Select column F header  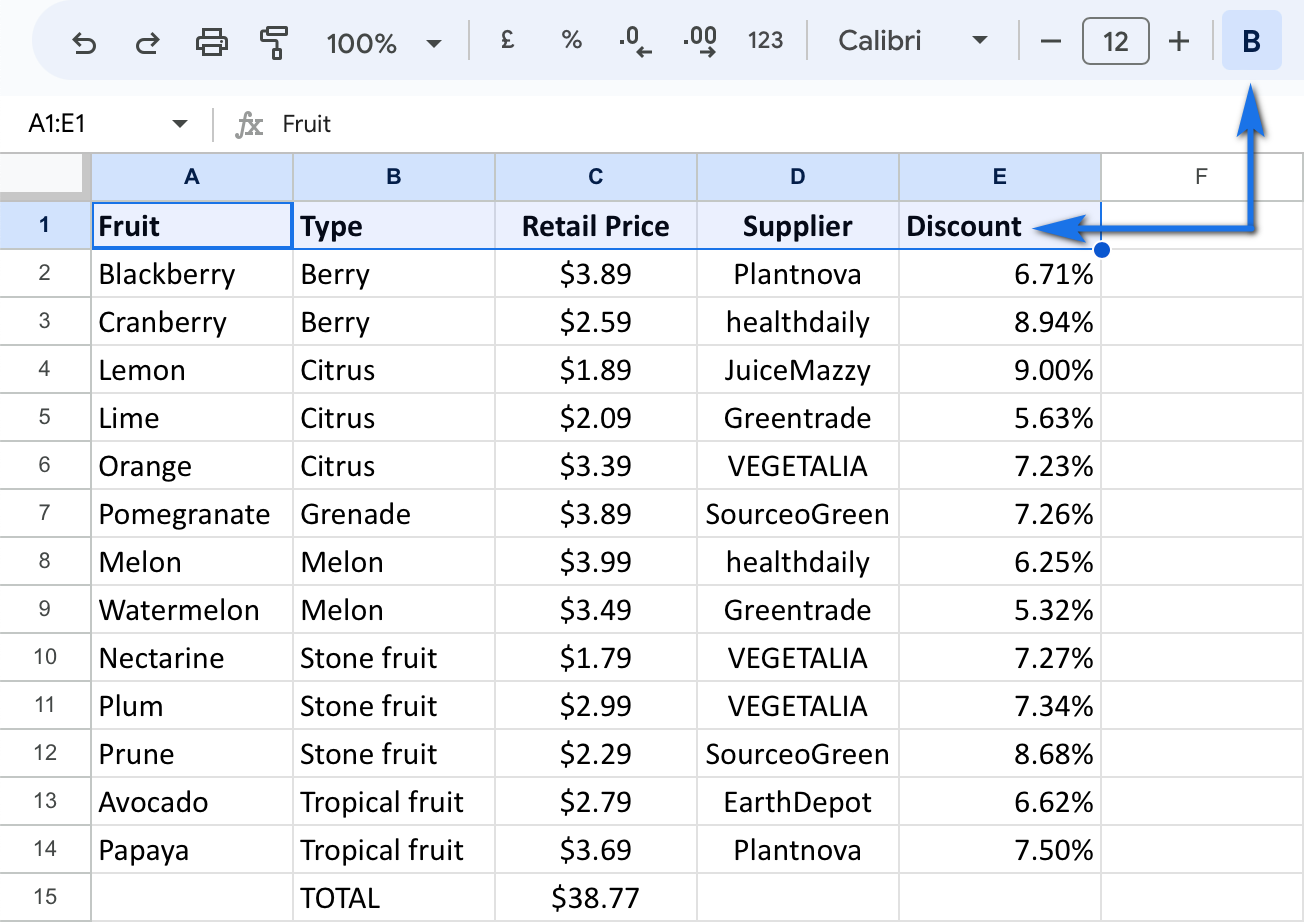(1202, 177)
